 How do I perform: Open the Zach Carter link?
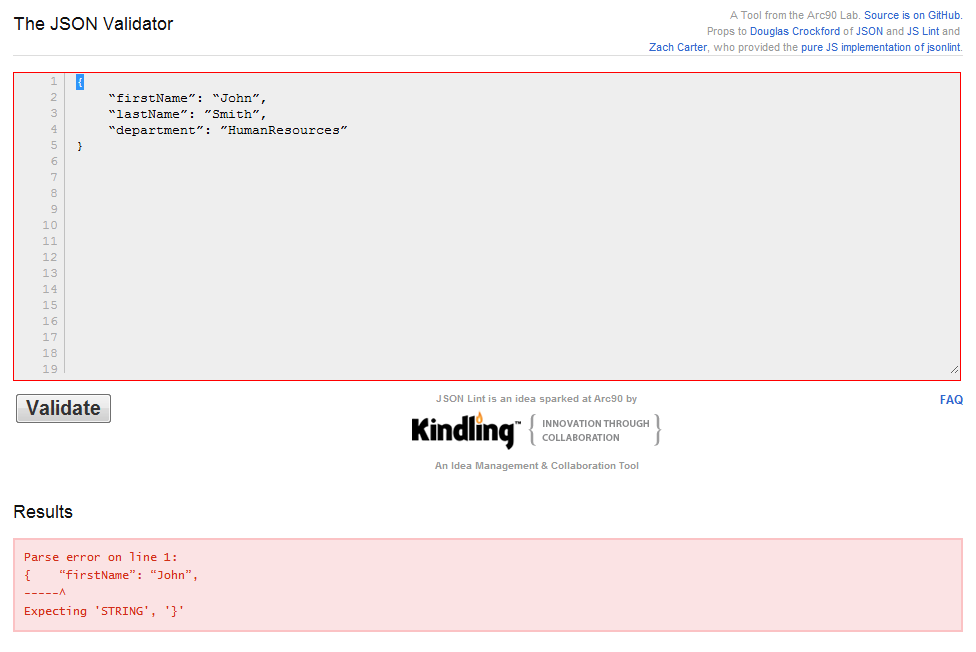click(x=677, y=47)
